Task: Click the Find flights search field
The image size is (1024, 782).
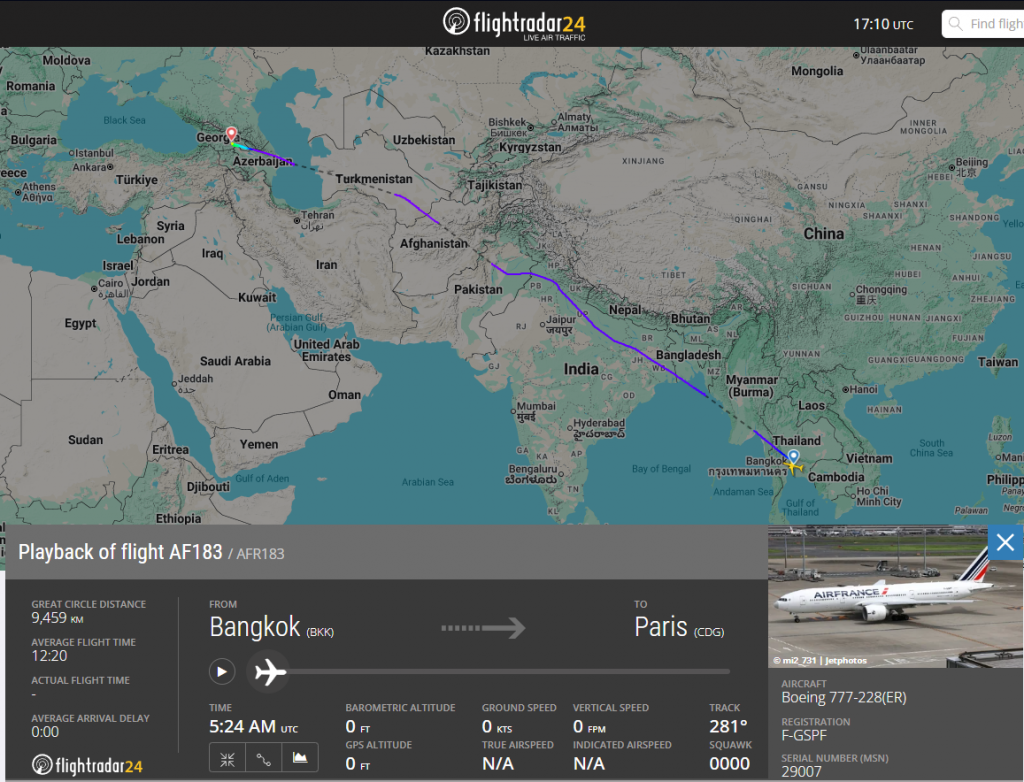Action: 995,23
